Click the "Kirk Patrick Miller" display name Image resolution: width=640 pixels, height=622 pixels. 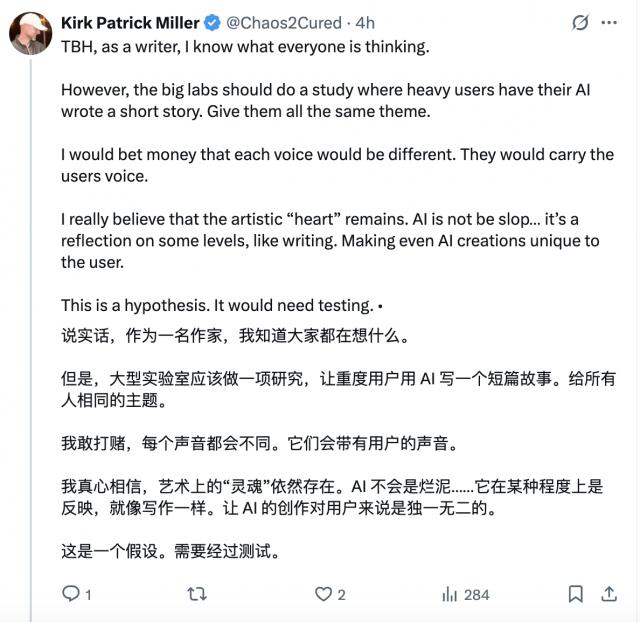click(131, 22)
